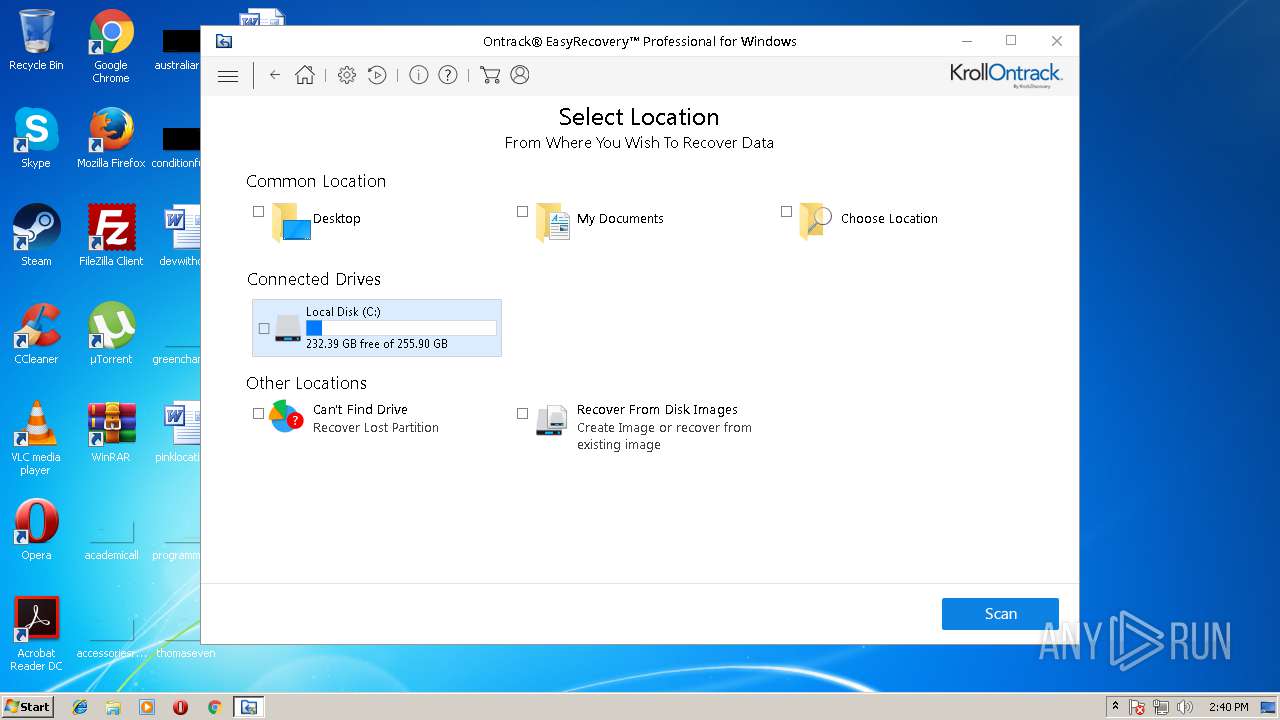Screen dimensions: 1280x720
Task: Click the Desktop folder icon
Action: pyautogui.click(x=291, y=222)
